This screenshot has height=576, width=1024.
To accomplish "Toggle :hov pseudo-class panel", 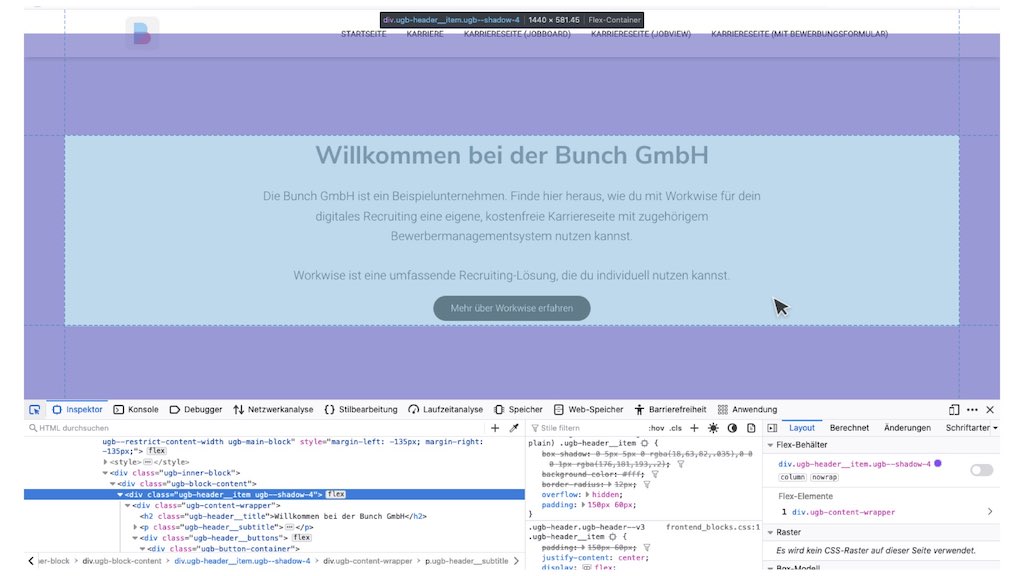I will pos(656,428).
